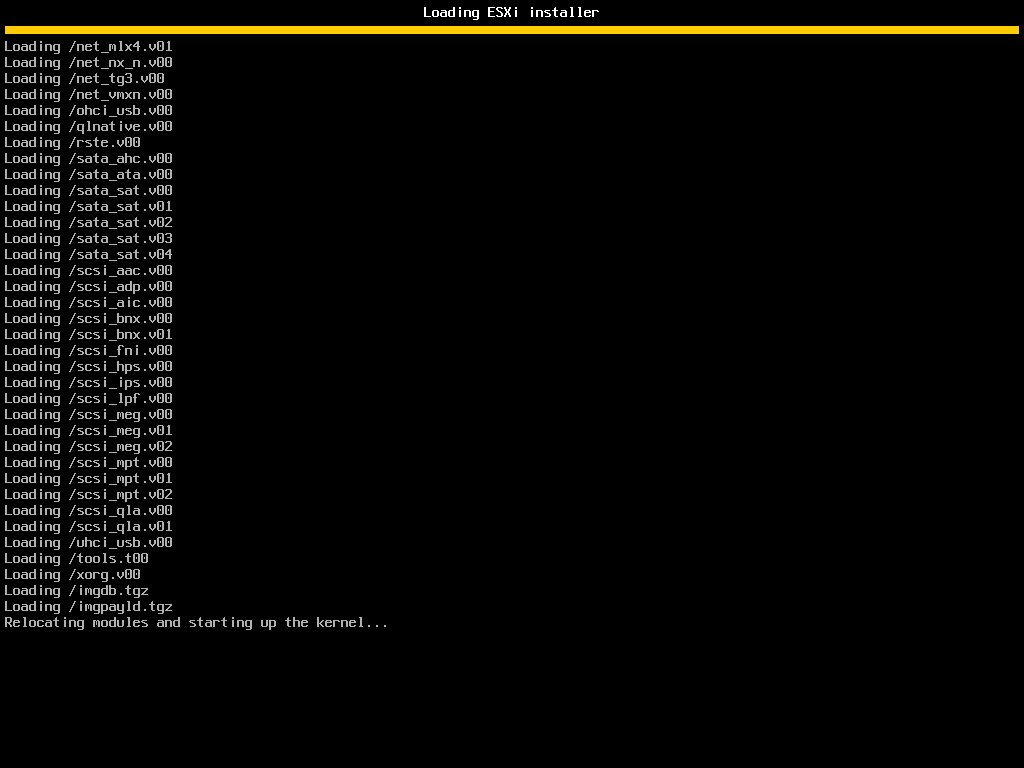1024x768 pixels.
Task: Click the yellow loading progress bar
Action: click(x=512, y=30)
